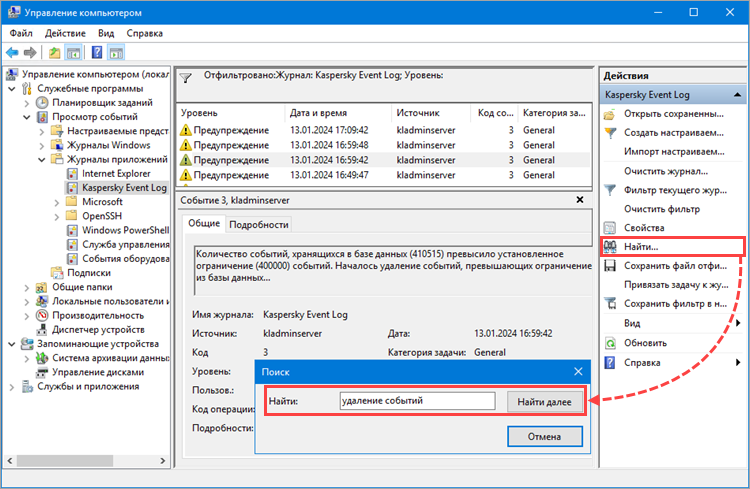This screenshot has height=489, width=750.
Task: Click the binoculars icon next to Найти
Action: pos(610,246)
